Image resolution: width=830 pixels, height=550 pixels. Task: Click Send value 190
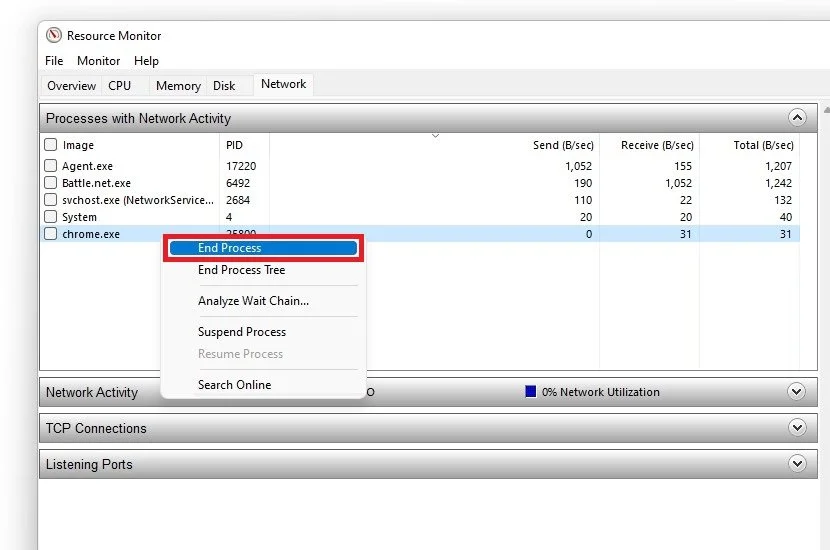coord(583,183)
